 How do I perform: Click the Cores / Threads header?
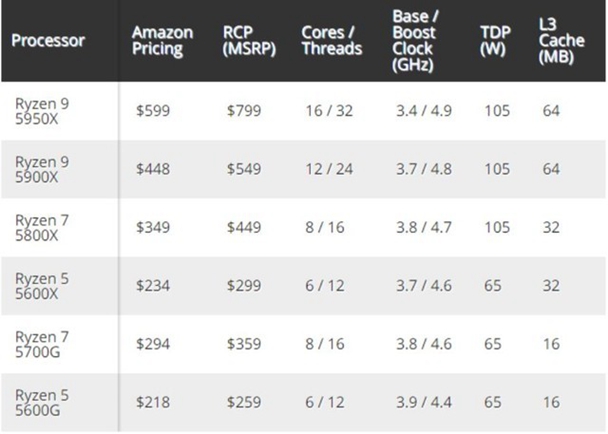pyautogui.click(x=329, y=40)
